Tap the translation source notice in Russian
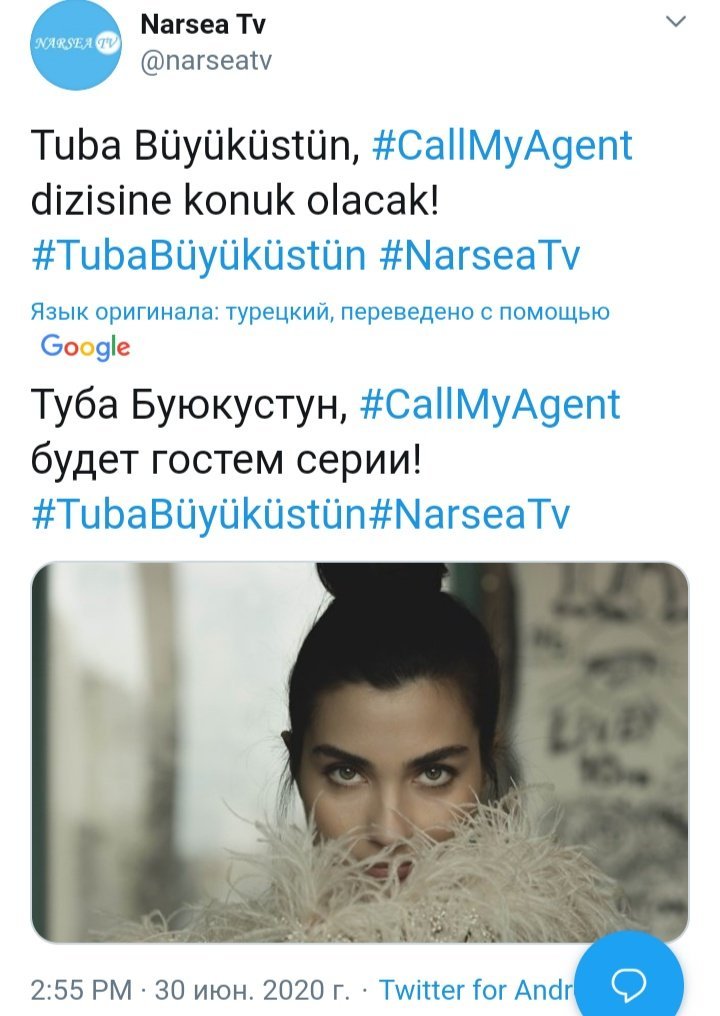Screen dimensions: 720x1016 point(320,312)
